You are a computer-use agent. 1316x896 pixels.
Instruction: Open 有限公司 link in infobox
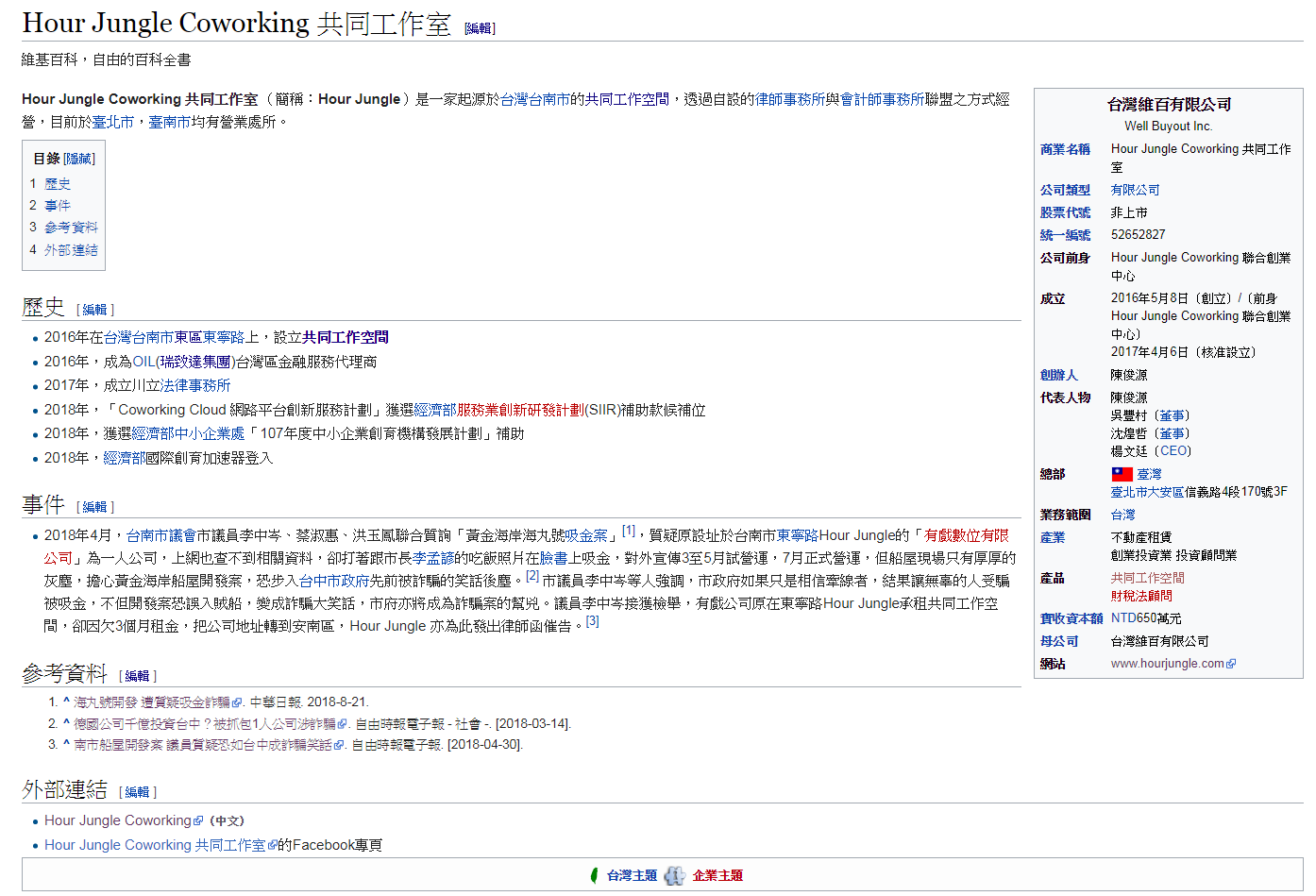click(1135, 190)
